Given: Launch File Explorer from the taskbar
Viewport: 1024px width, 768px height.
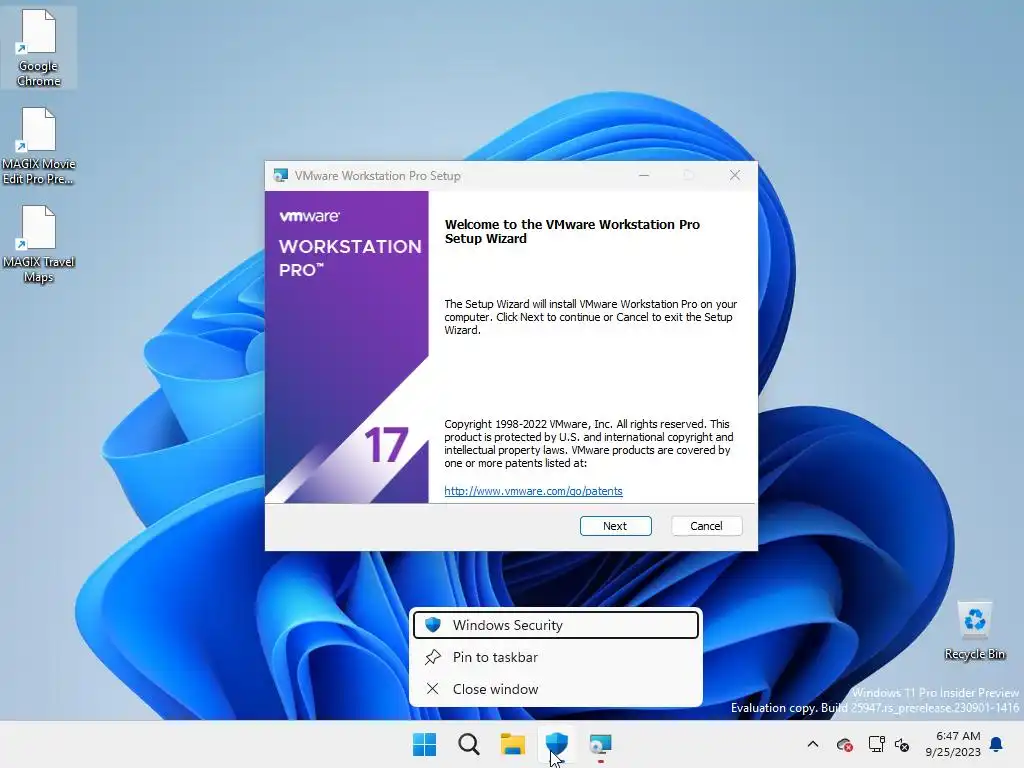Looking at the screenshot, I should (513, 744).
